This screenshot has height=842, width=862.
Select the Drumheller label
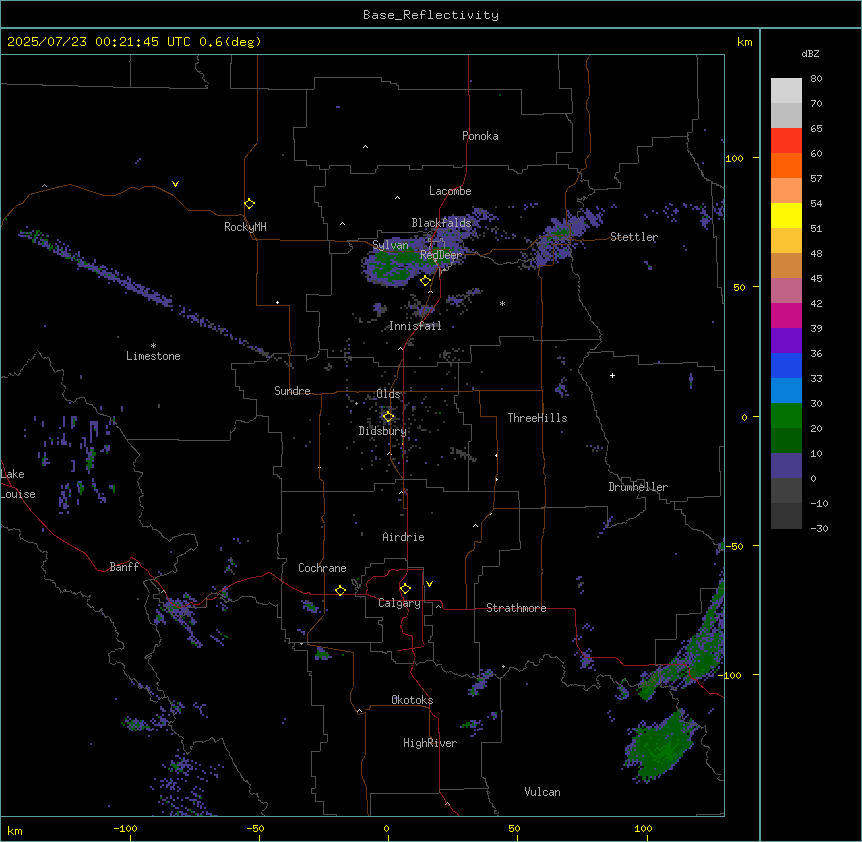[x=638, y=487]
